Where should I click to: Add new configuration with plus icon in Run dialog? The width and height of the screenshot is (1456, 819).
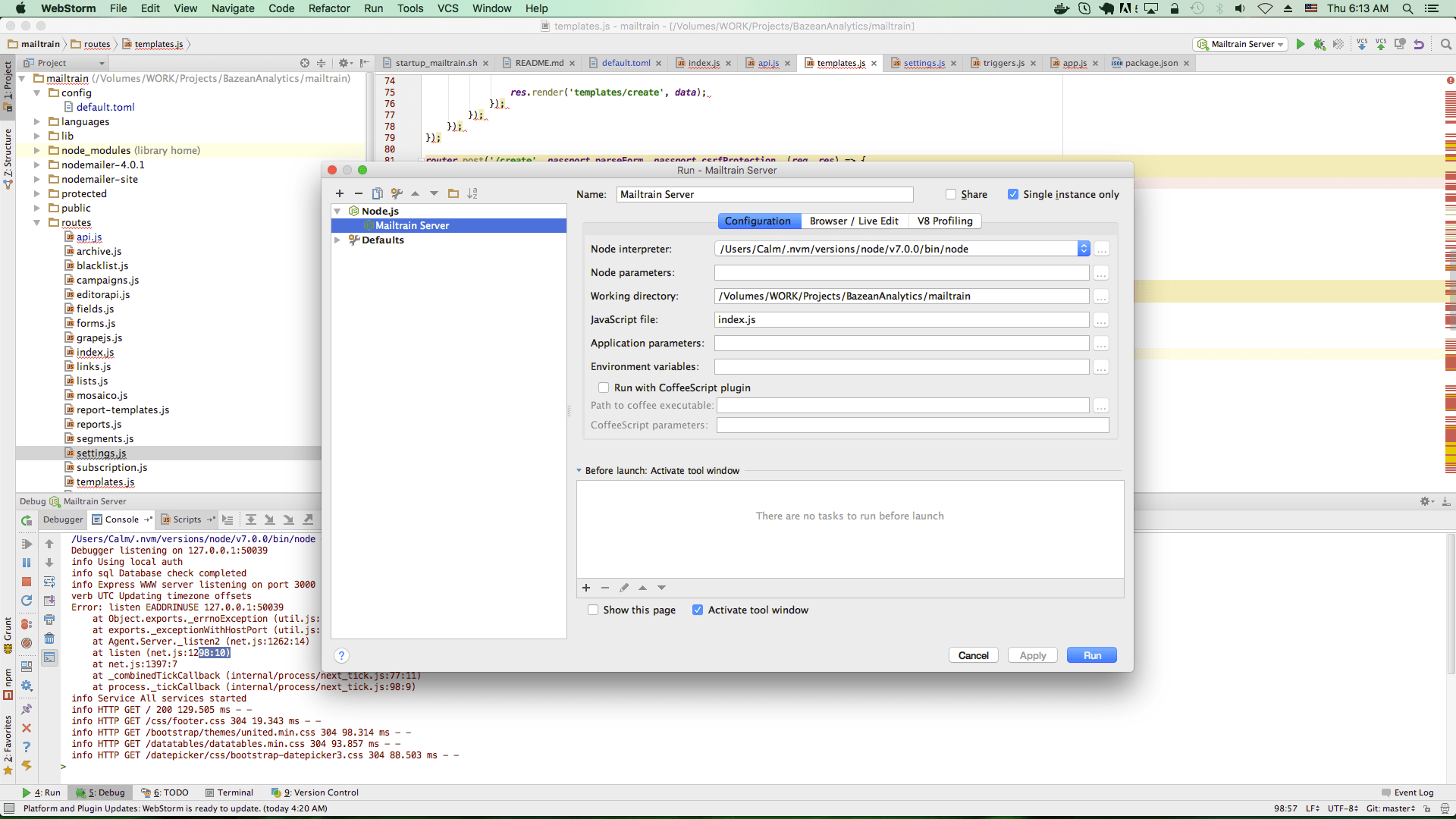pos(340,193)
